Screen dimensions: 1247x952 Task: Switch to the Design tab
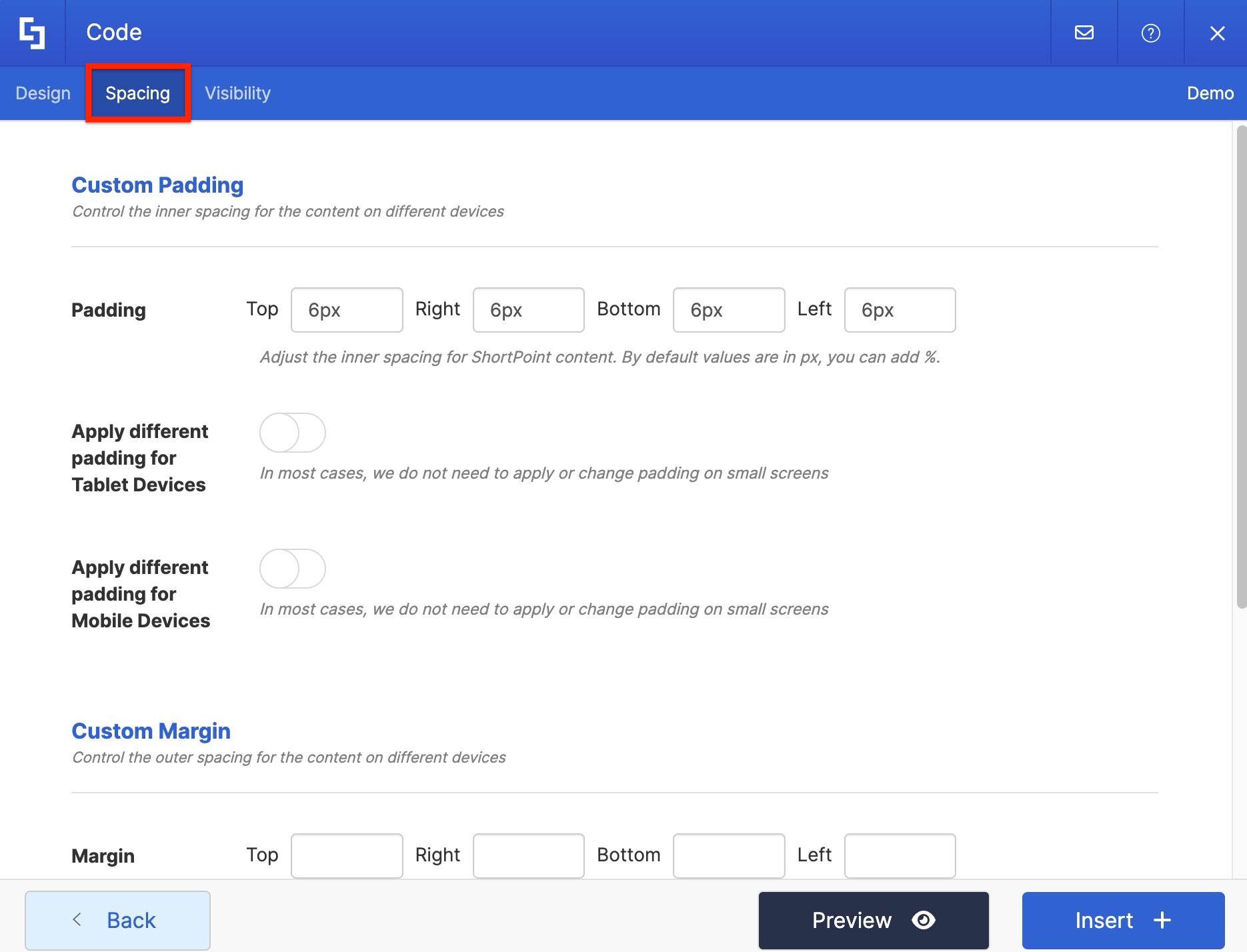tap(43, 93)
